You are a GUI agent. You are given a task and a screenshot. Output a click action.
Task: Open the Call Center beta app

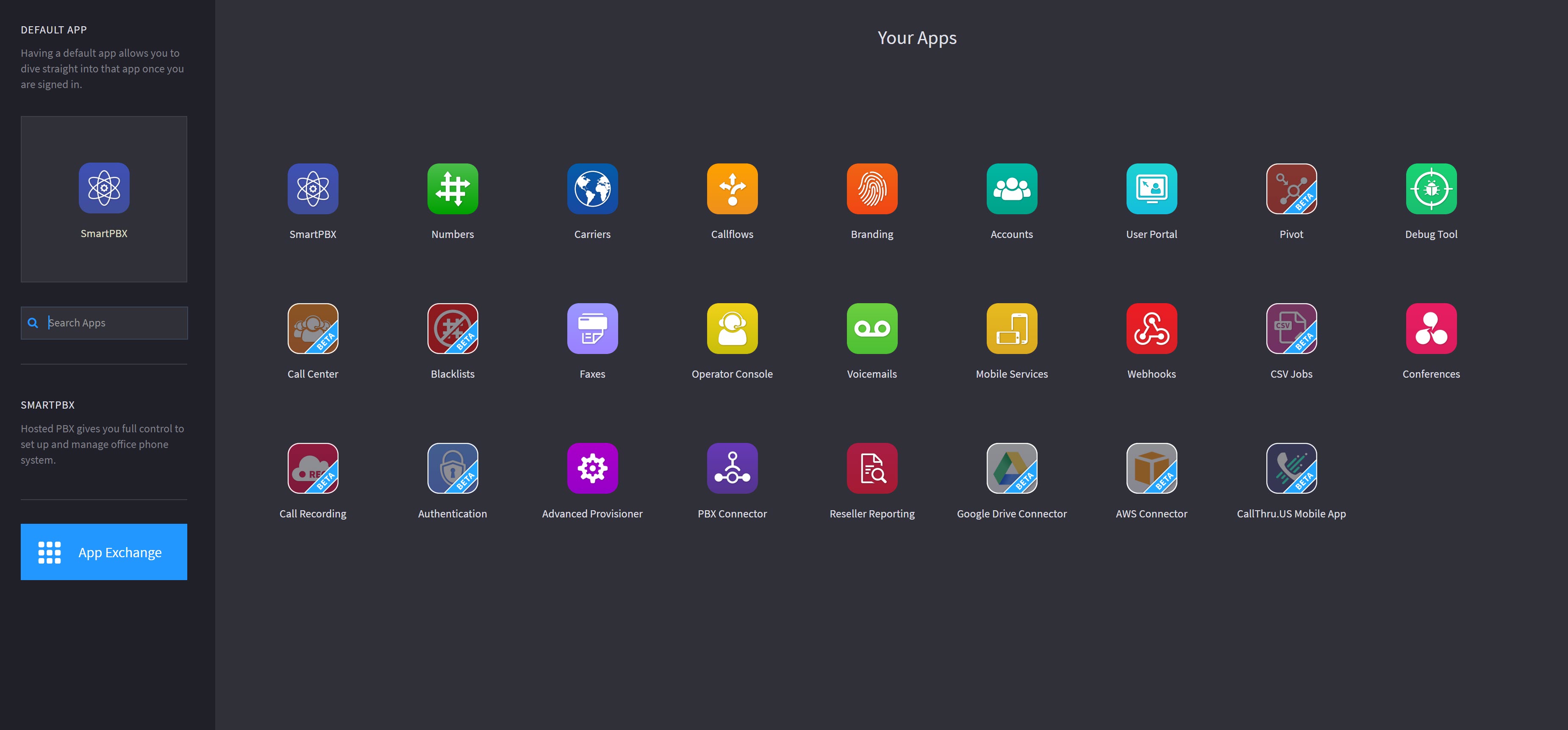pyautogui.click(x=313, y=329)
